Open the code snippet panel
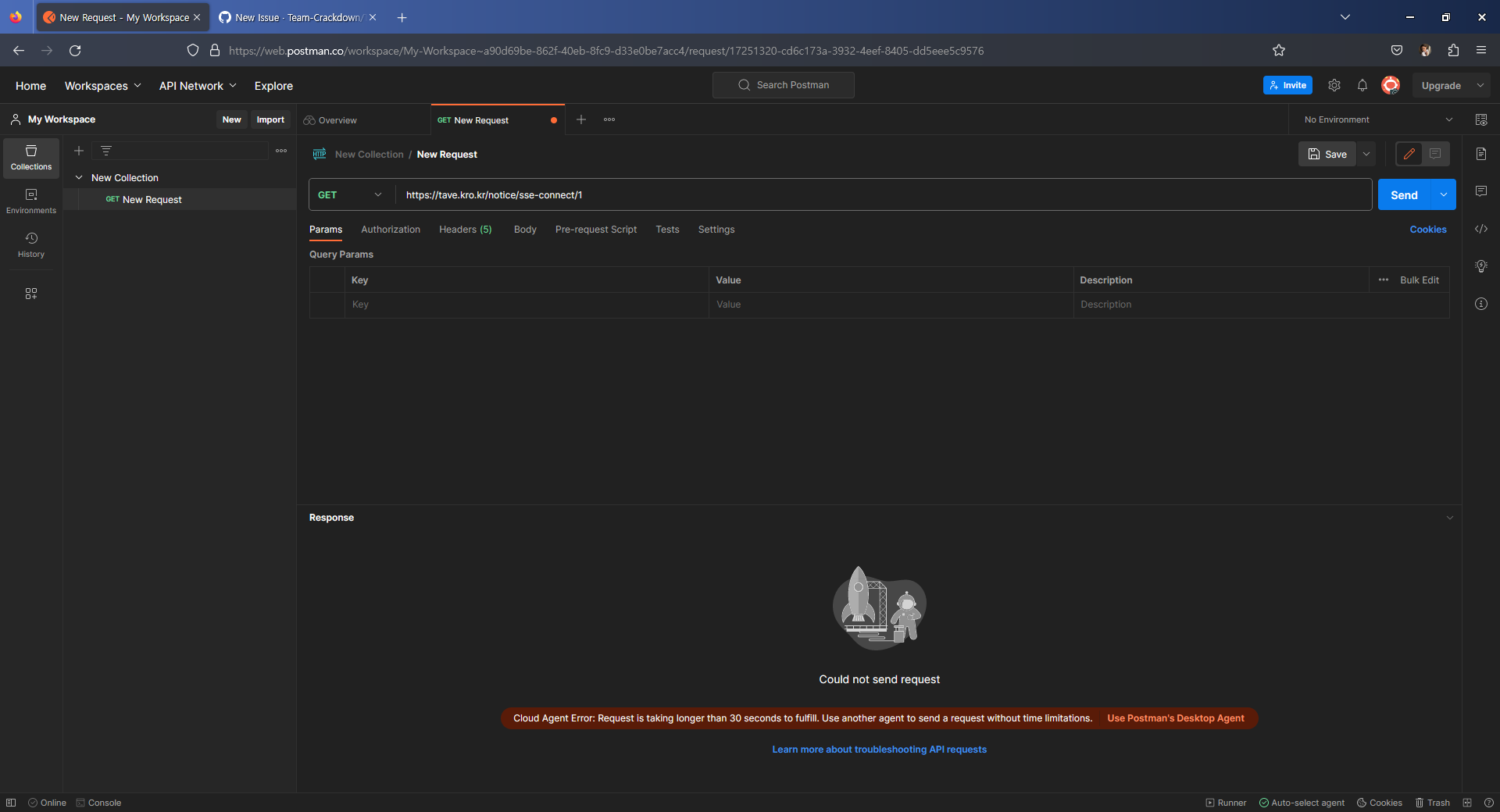The height and width of the screenshot is (812, 1500). (1481, 229)
